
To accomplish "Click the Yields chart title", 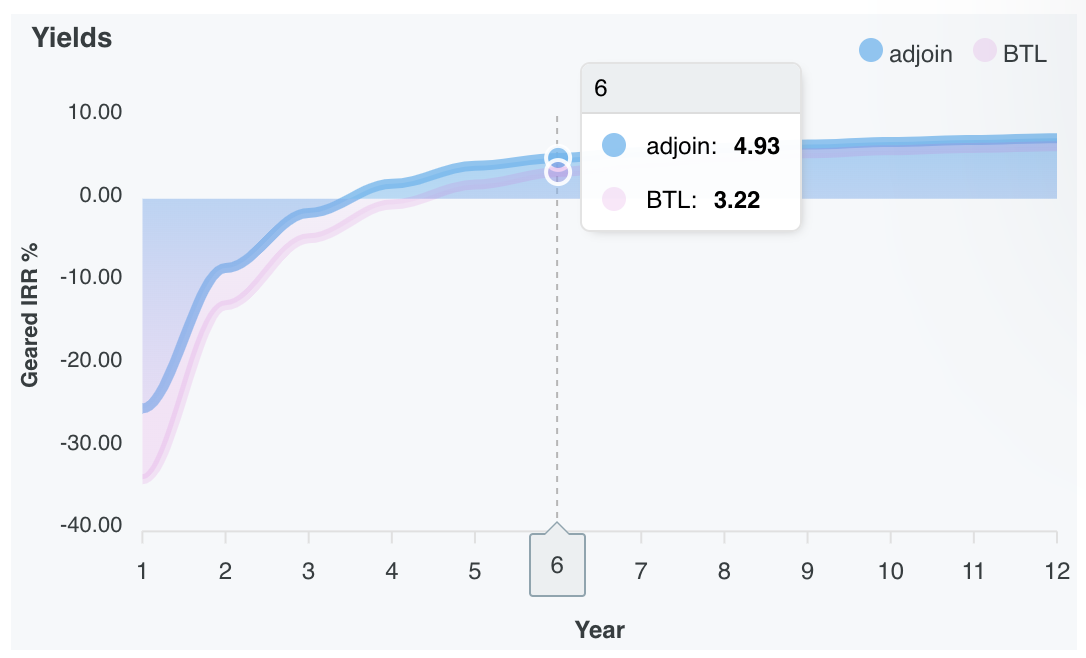I will tap(71, 38).
